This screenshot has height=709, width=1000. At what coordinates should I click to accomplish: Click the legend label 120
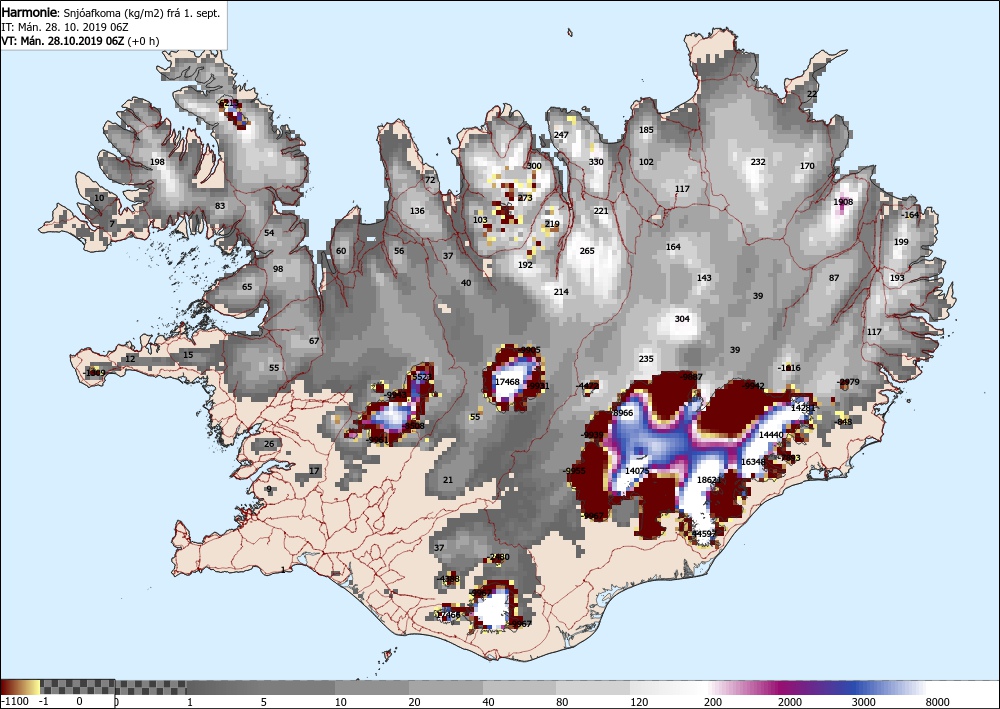click(x=638, y=702)
